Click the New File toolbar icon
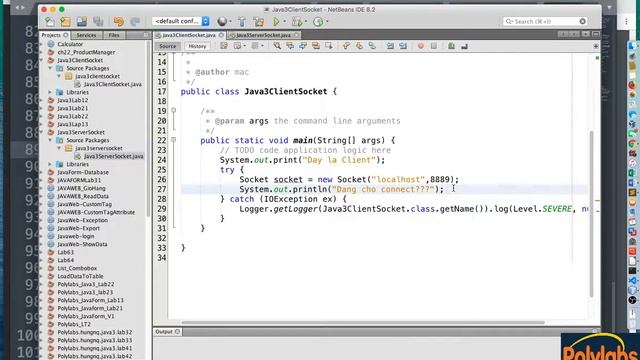640x360 pixels. (50, 22)
